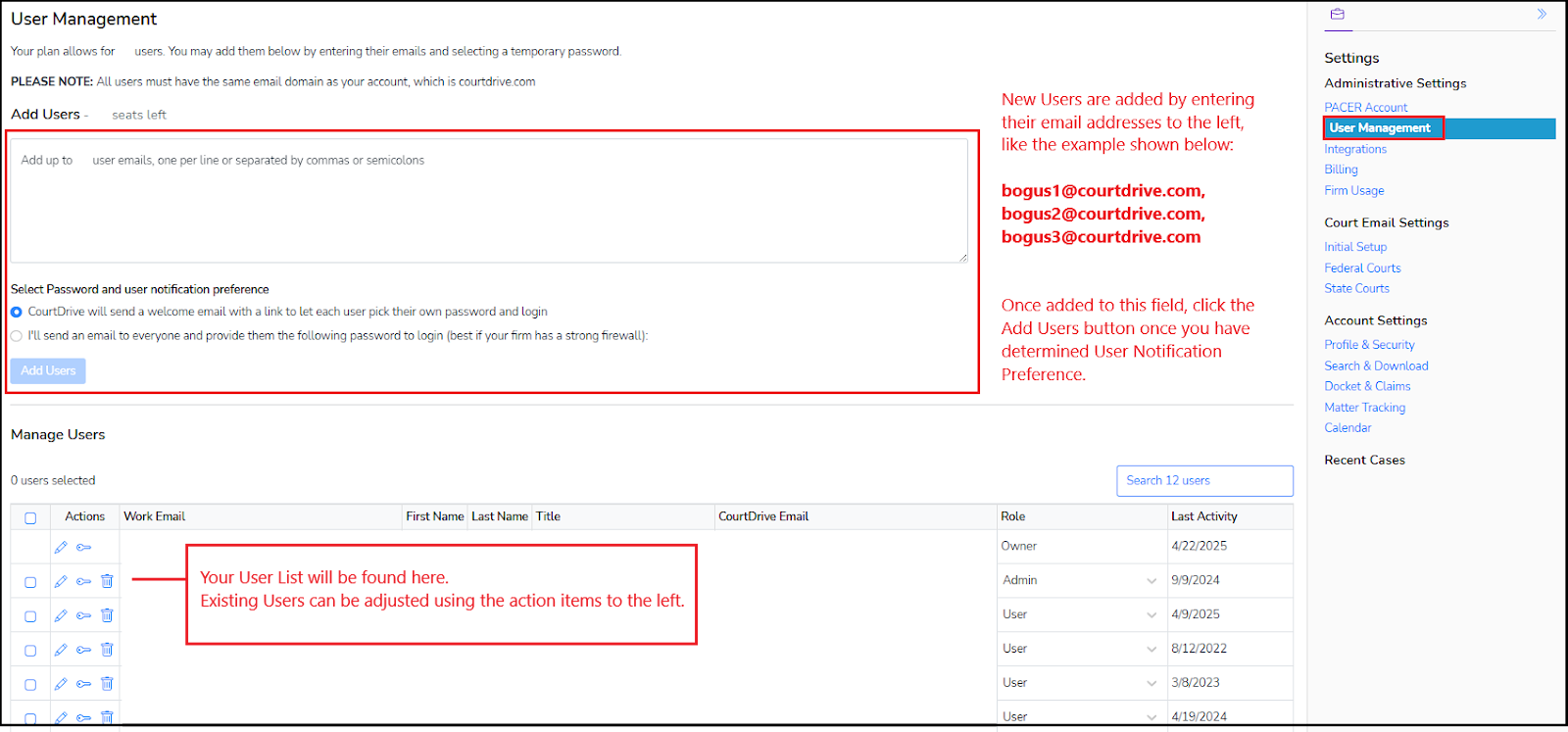
Task: Click the 4/22/2025 last activity date
Action: click(x=1199, y=547)
